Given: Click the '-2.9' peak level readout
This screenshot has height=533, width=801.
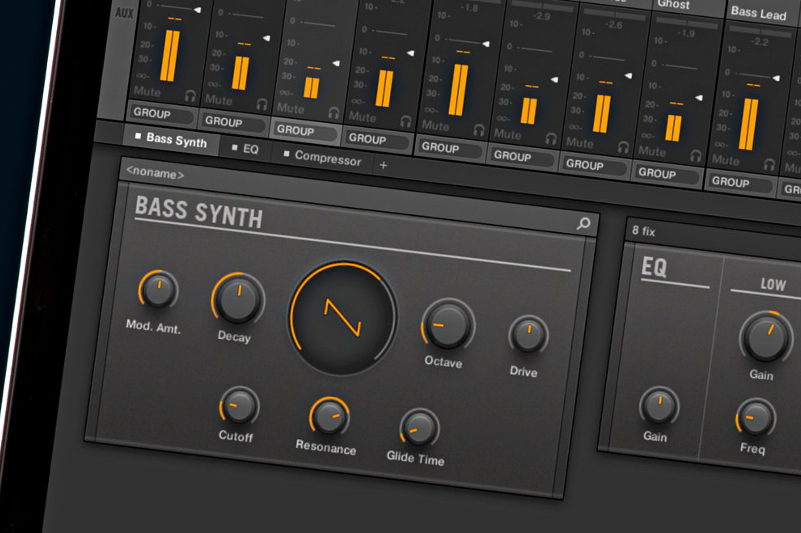Looking at the screenshot, I should [x=541, y=16].
